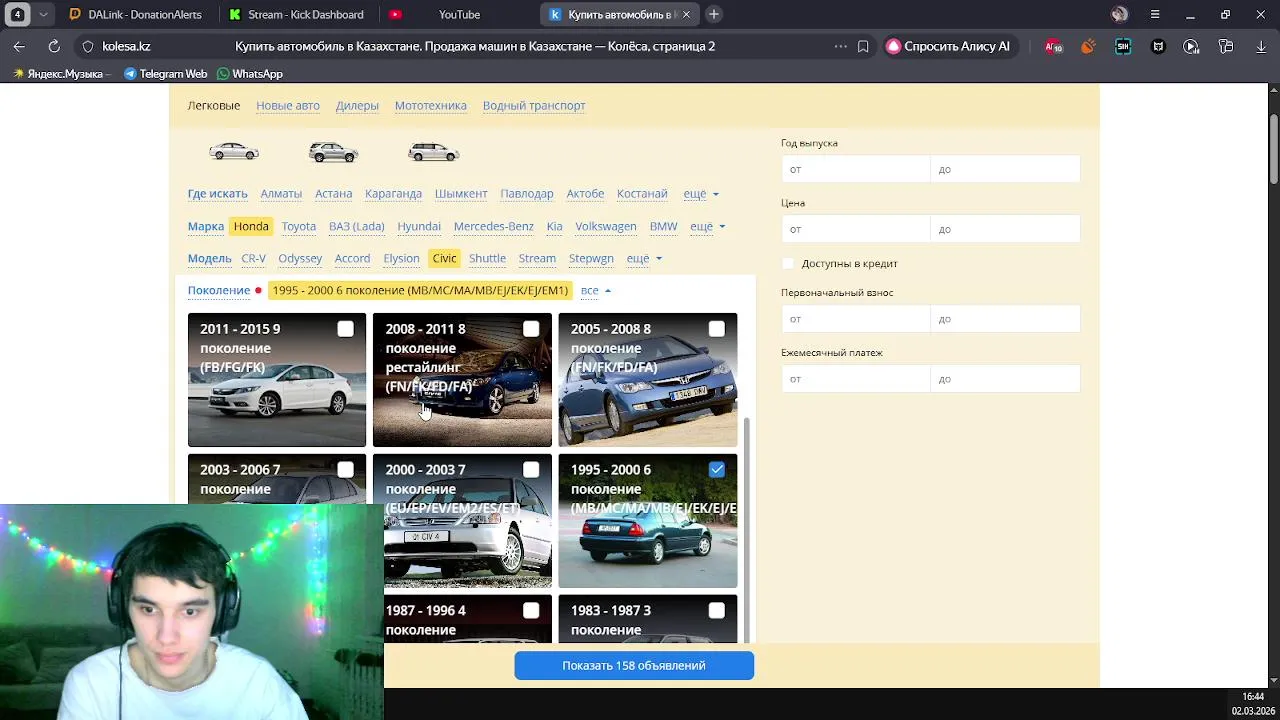This screenshot has width=1280, height=720.
Task: Uncheck the 1995 - 2000 6 поколение checkbox
Action: click(716, 470)
